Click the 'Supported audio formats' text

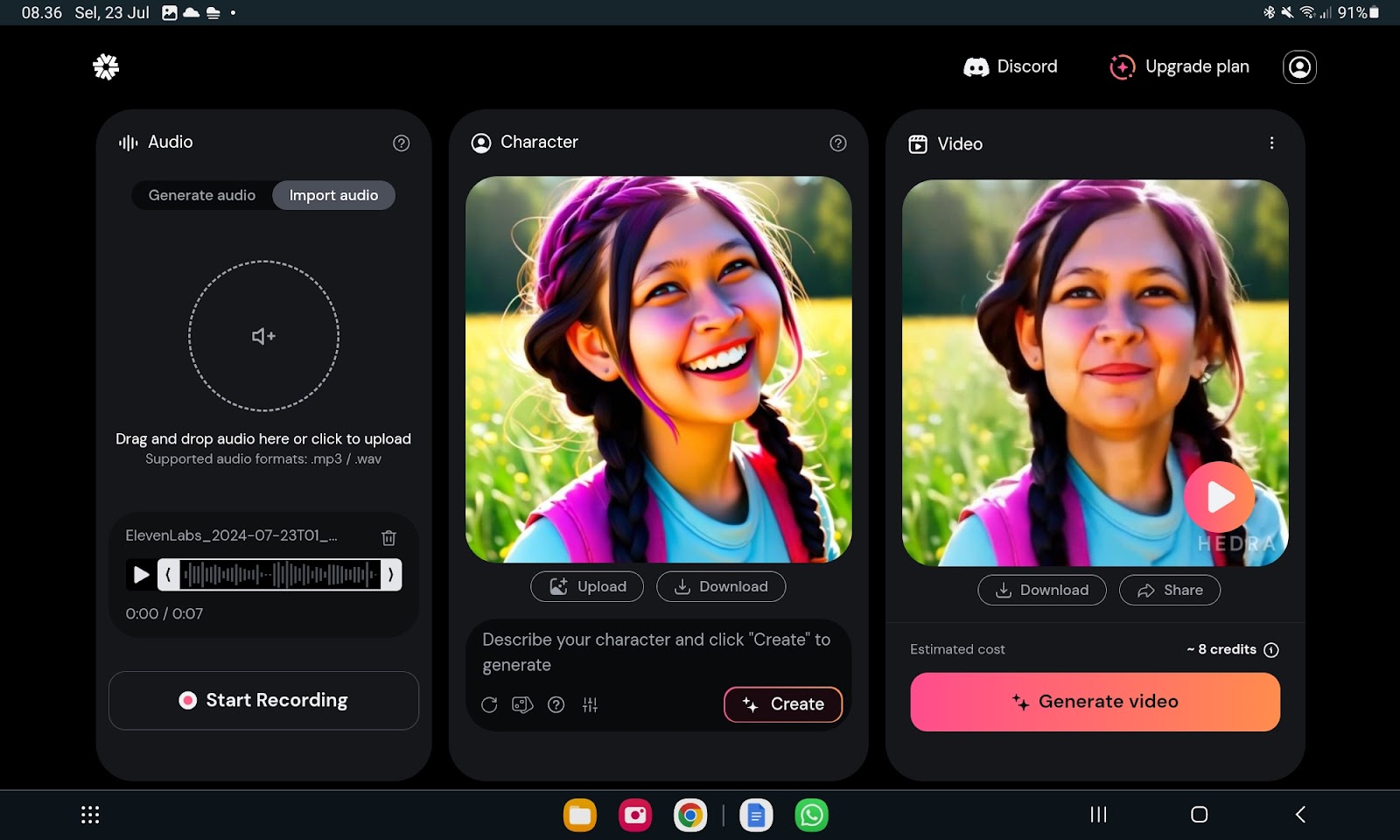(263, 458)
